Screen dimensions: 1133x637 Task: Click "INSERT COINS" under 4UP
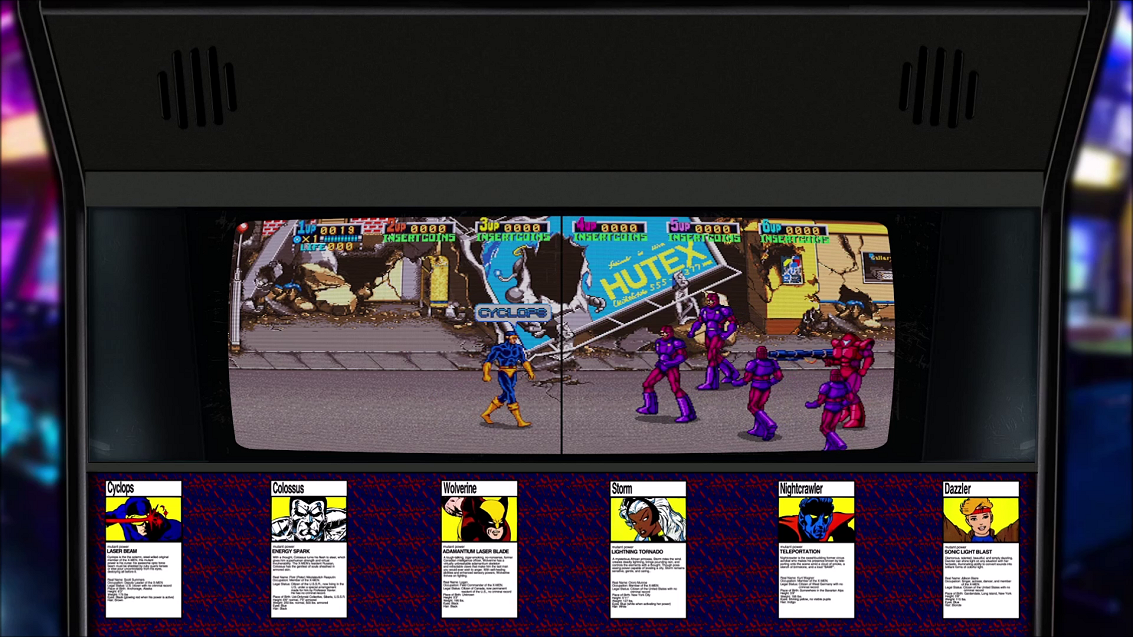click(x=611, y=237)
